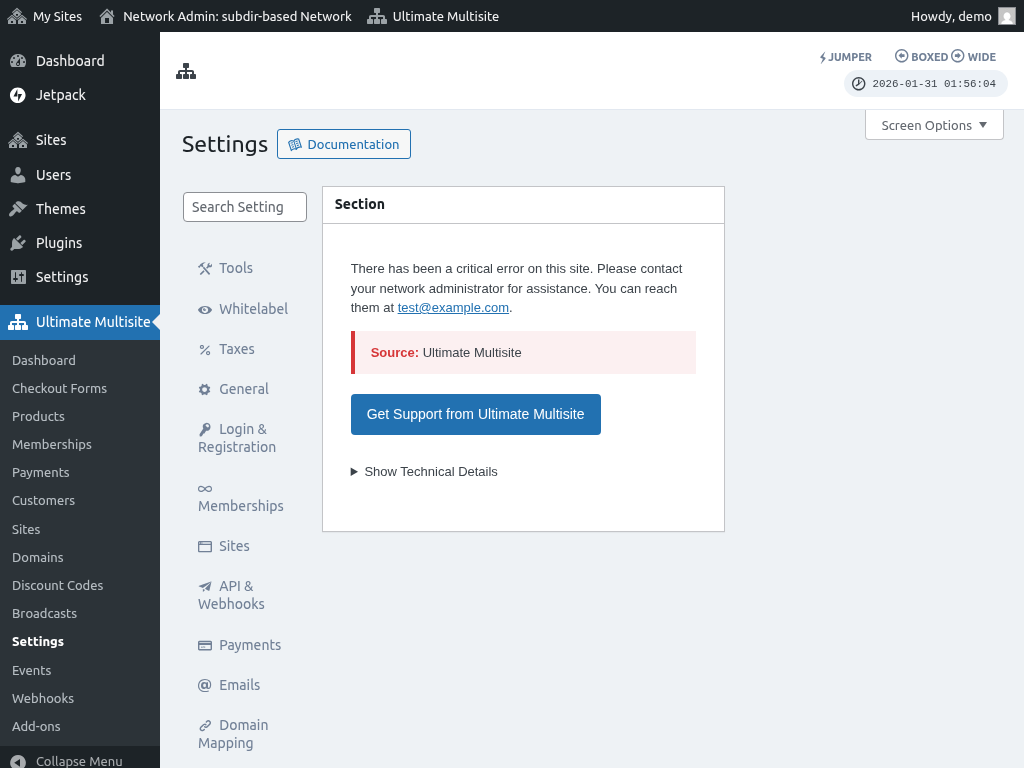Click the Sites window icon in settings nav
This screenshot has width=1024, height=768.
pos(205,547)
